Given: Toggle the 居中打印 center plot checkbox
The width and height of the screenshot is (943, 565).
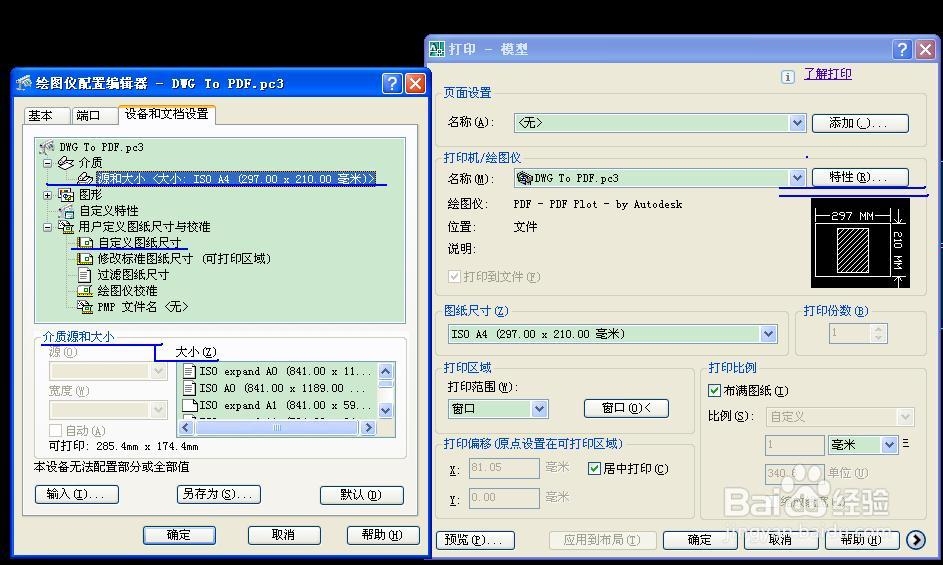Looking at the screenshot, I should point(594,468).
